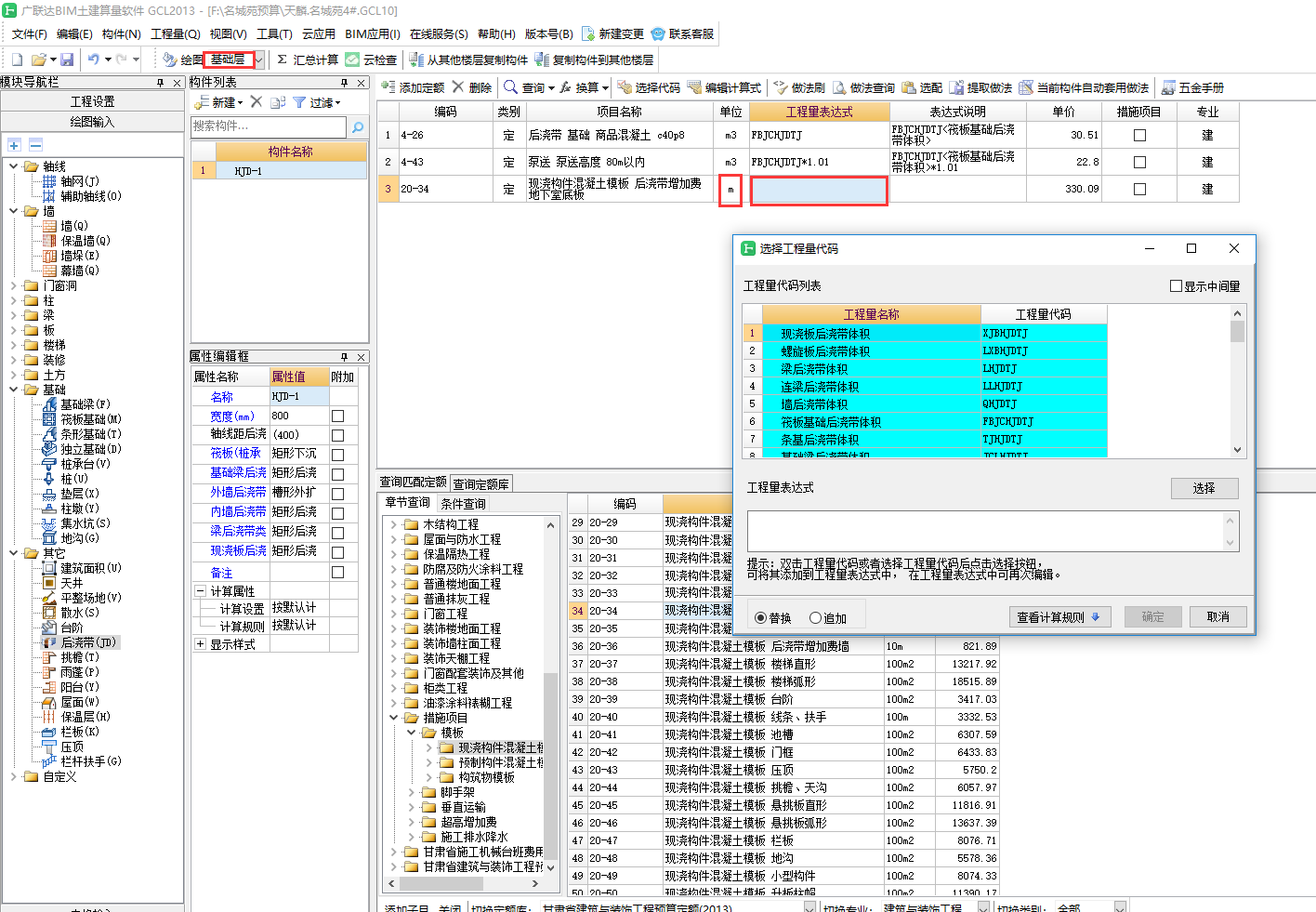Collapse 措施项目 node in chapter tree

[x=393, y=718]
